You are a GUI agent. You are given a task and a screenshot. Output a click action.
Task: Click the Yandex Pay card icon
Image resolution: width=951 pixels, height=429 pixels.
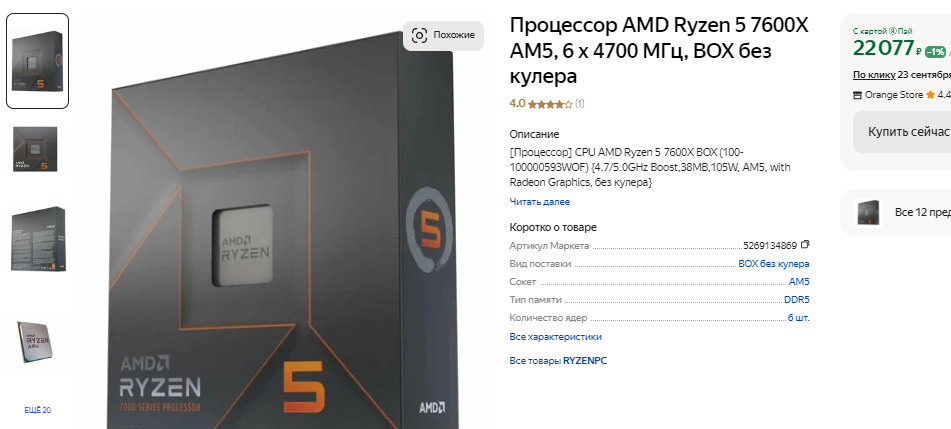click(892, 31)
